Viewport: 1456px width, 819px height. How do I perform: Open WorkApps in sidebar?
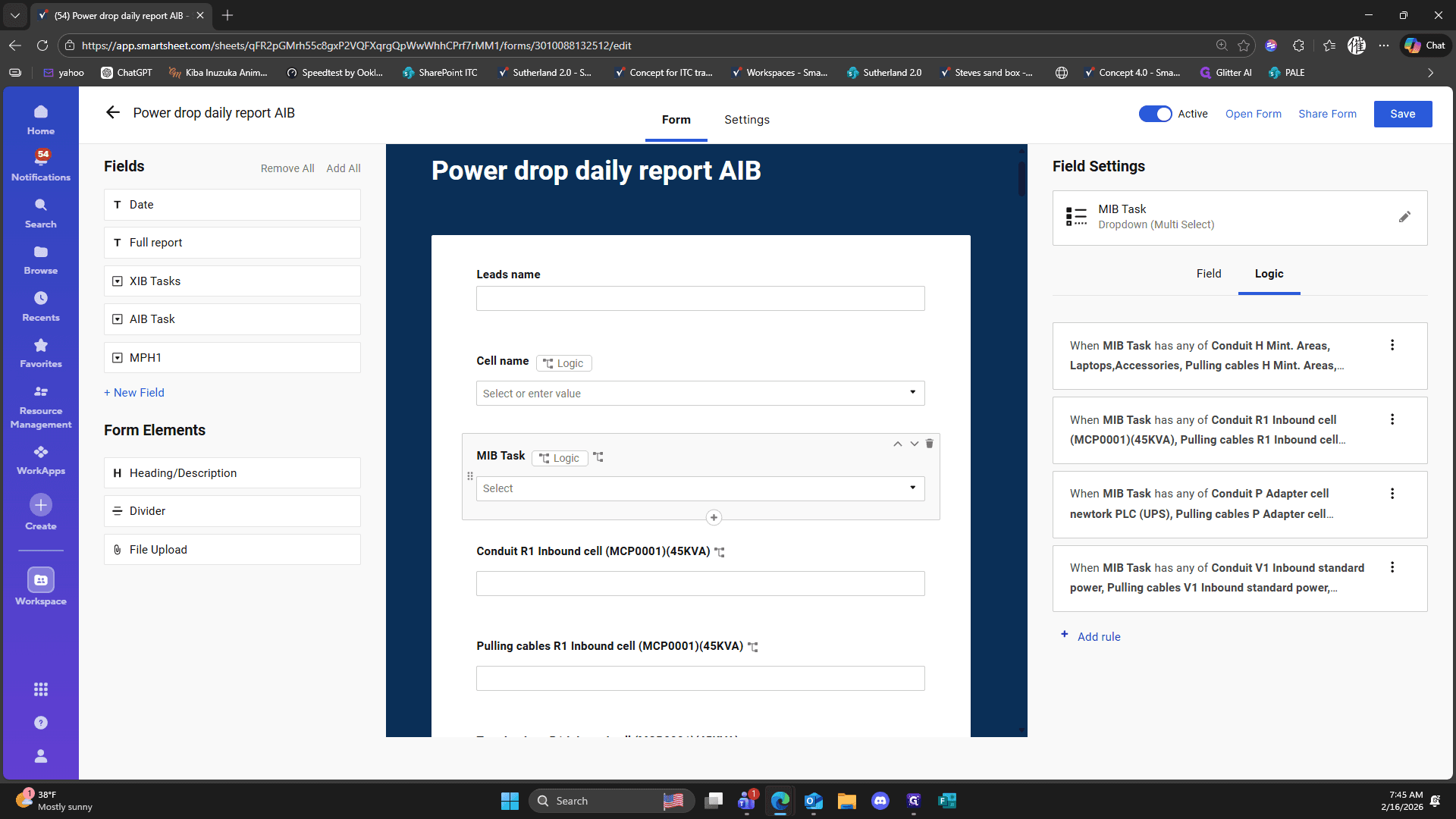click(x=41, y=460)
